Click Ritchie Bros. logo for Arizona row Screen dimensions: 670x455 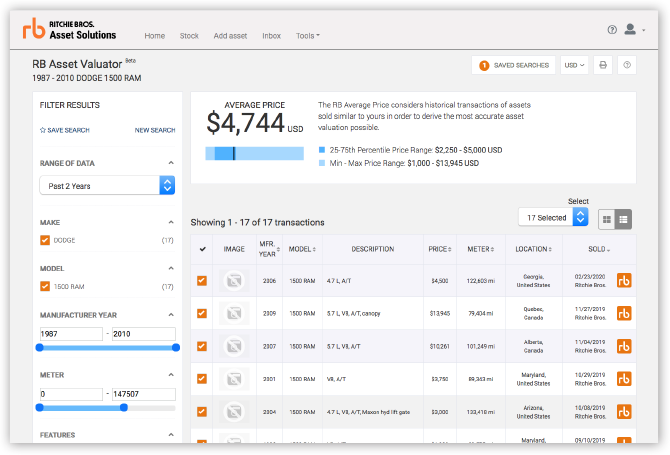[x=624, y=411]
